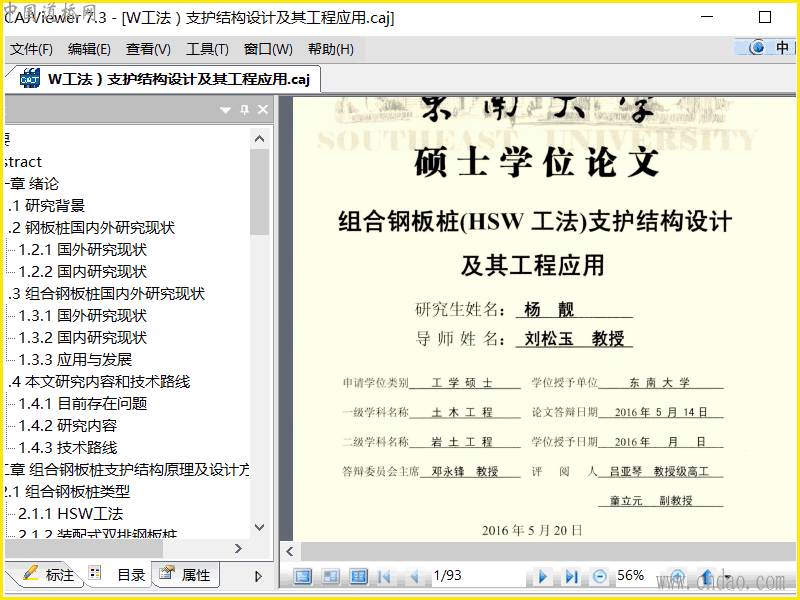Go to previous page
800x600 pixels.
(415, 577)
